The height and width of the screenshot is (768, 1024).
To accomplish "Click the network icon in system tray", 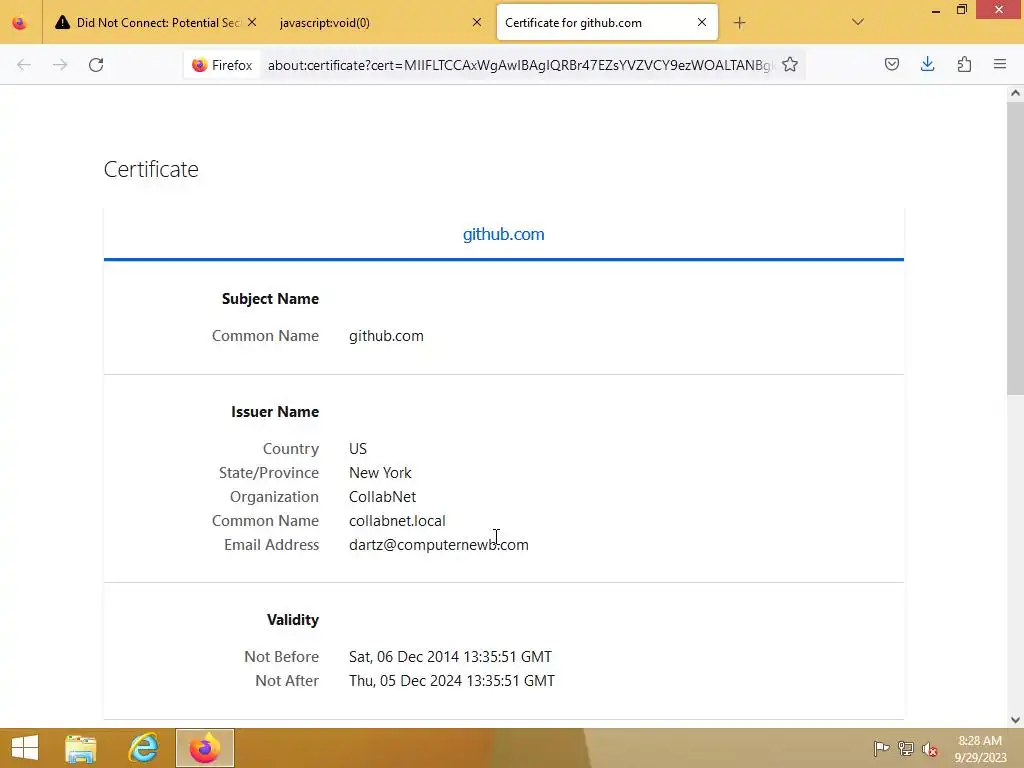I will click(906, 748).
